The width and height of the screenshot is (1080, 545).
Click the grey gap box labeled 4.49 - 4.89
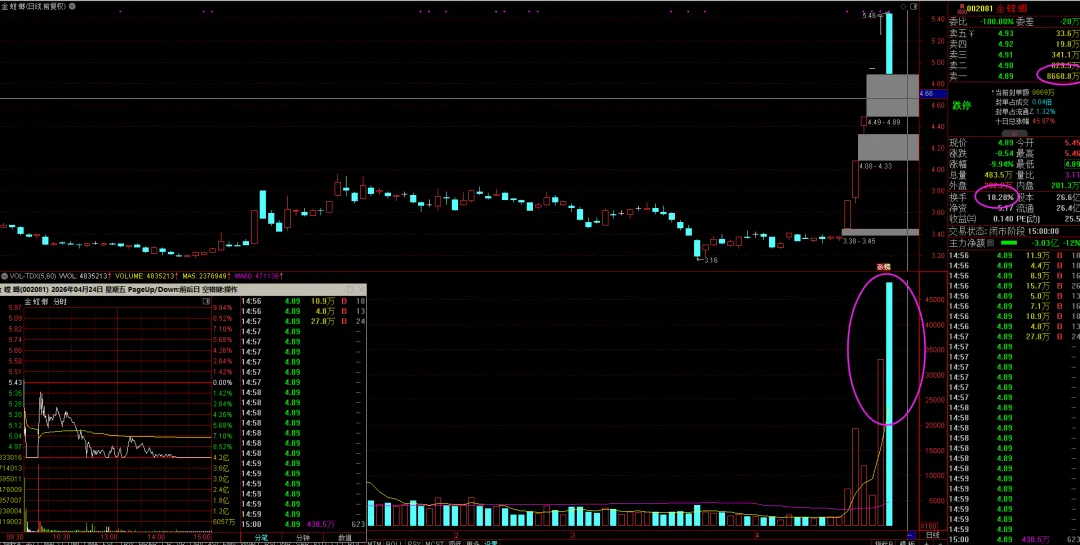[x=892, y=95]
